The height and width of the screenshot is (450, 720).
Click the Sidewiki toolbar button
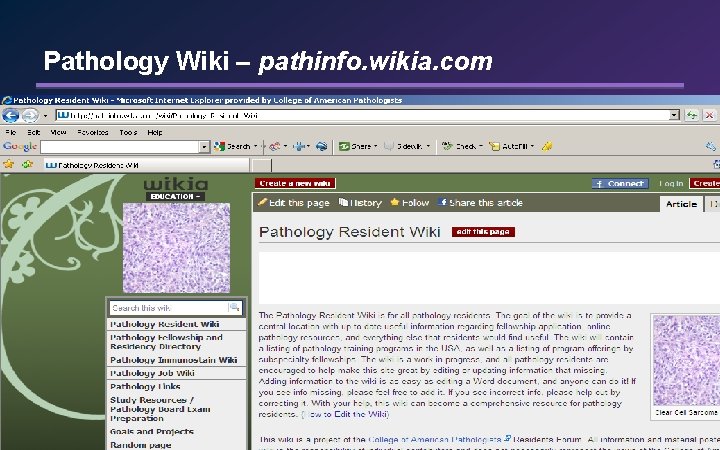pyautogui.click(x=404, y=146)
